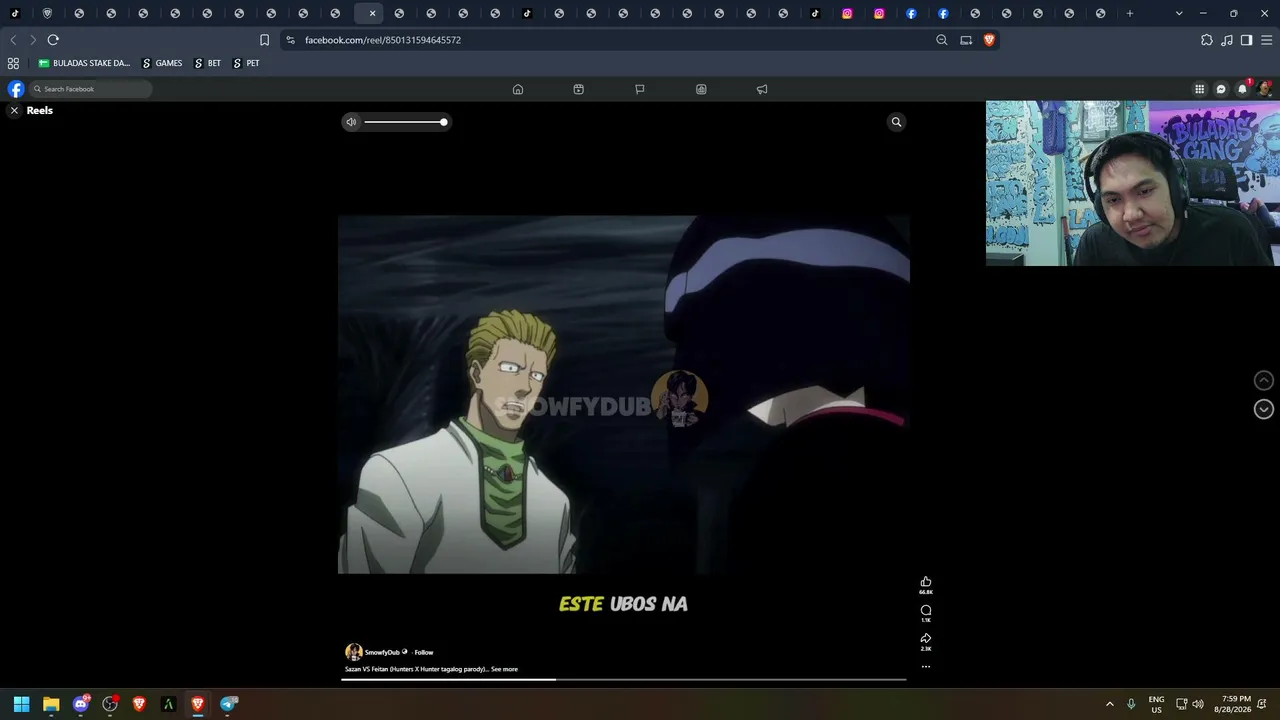Open the reel more options menu
The image size is (1280, 720).
click(x=926, y=667)
